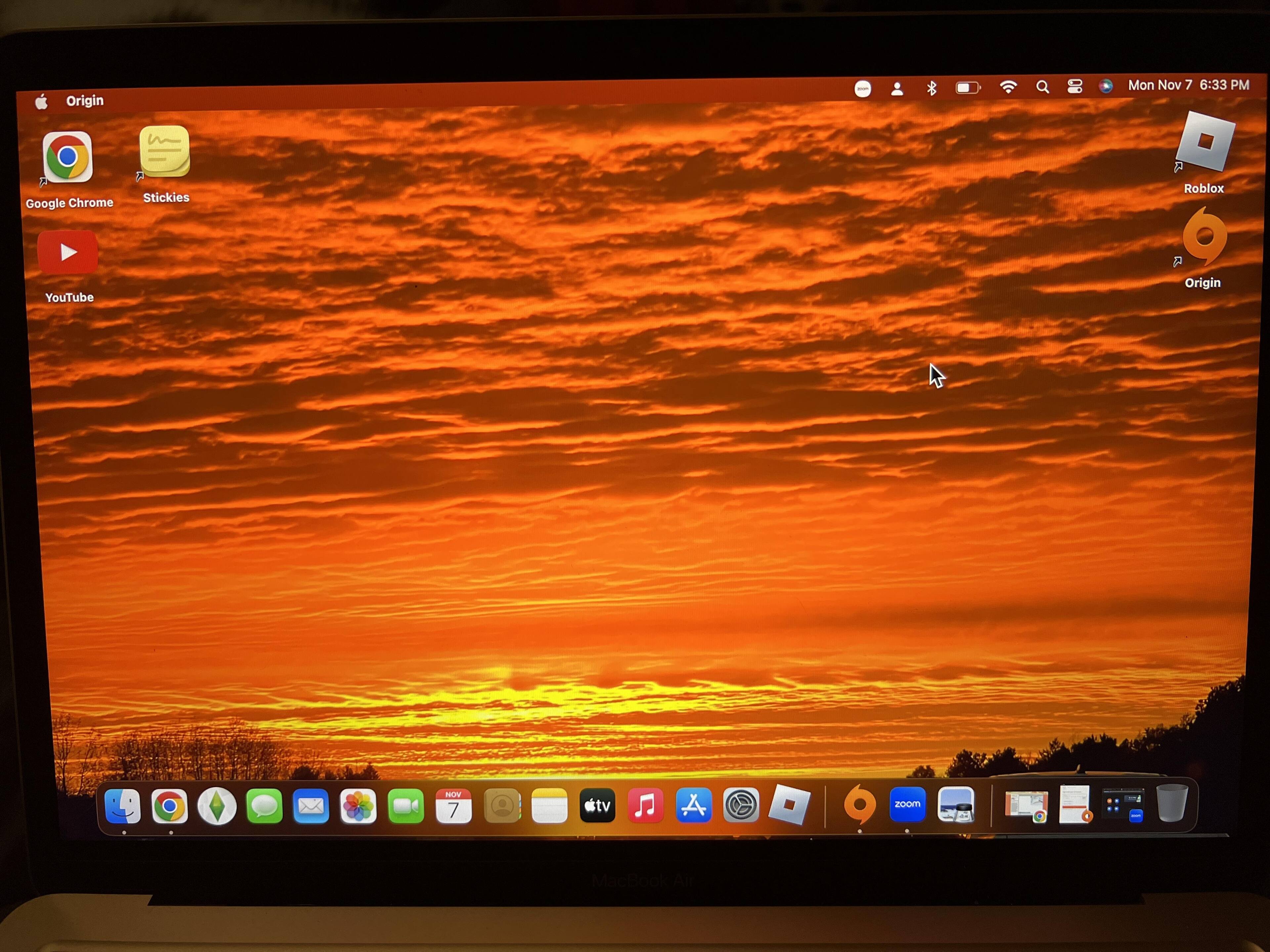Open Photos from the Dock
1270x952 pixels.
point(358,806)
